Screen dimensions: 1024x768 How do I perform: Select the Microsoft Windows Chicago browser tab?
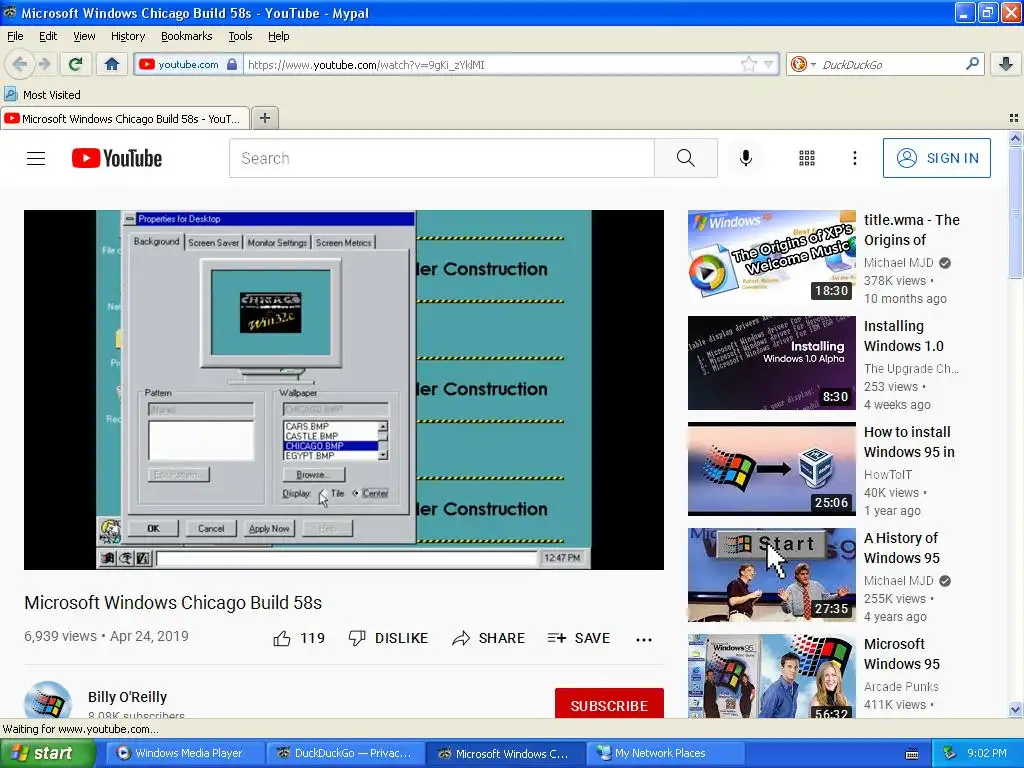point(125,118)
